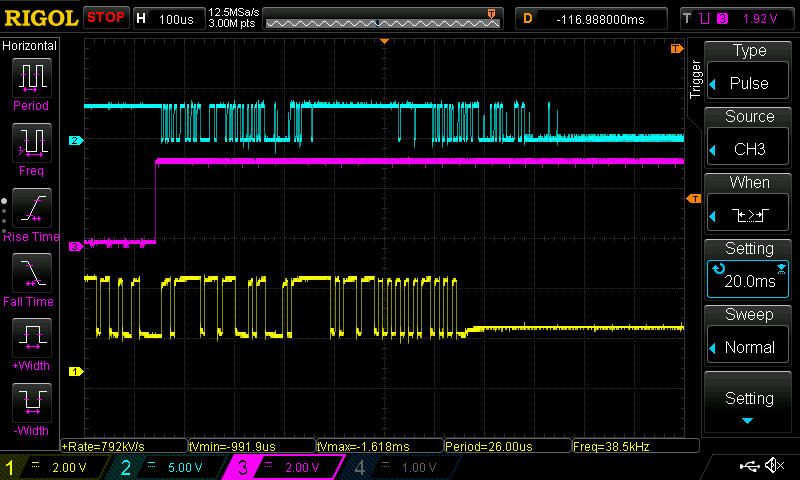Viewport: 800px width, 480px height.
Task: Click the channel 1 ground marker
Action: [76, 371]
